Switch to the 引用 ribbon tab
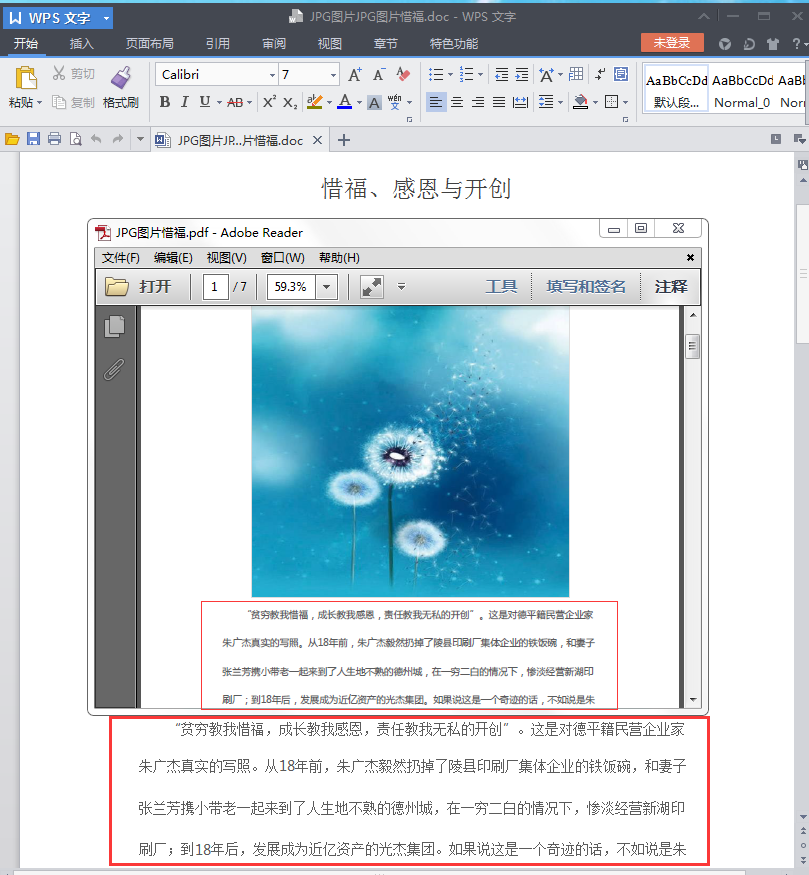The height and width of the screenshot is (875, 809). point(218,44)
